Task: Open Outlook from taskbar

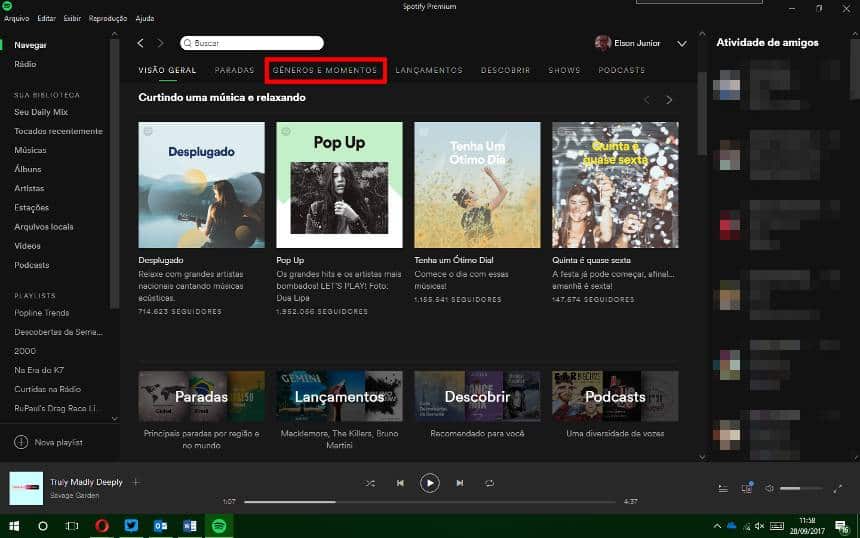Action: [160, 526]
